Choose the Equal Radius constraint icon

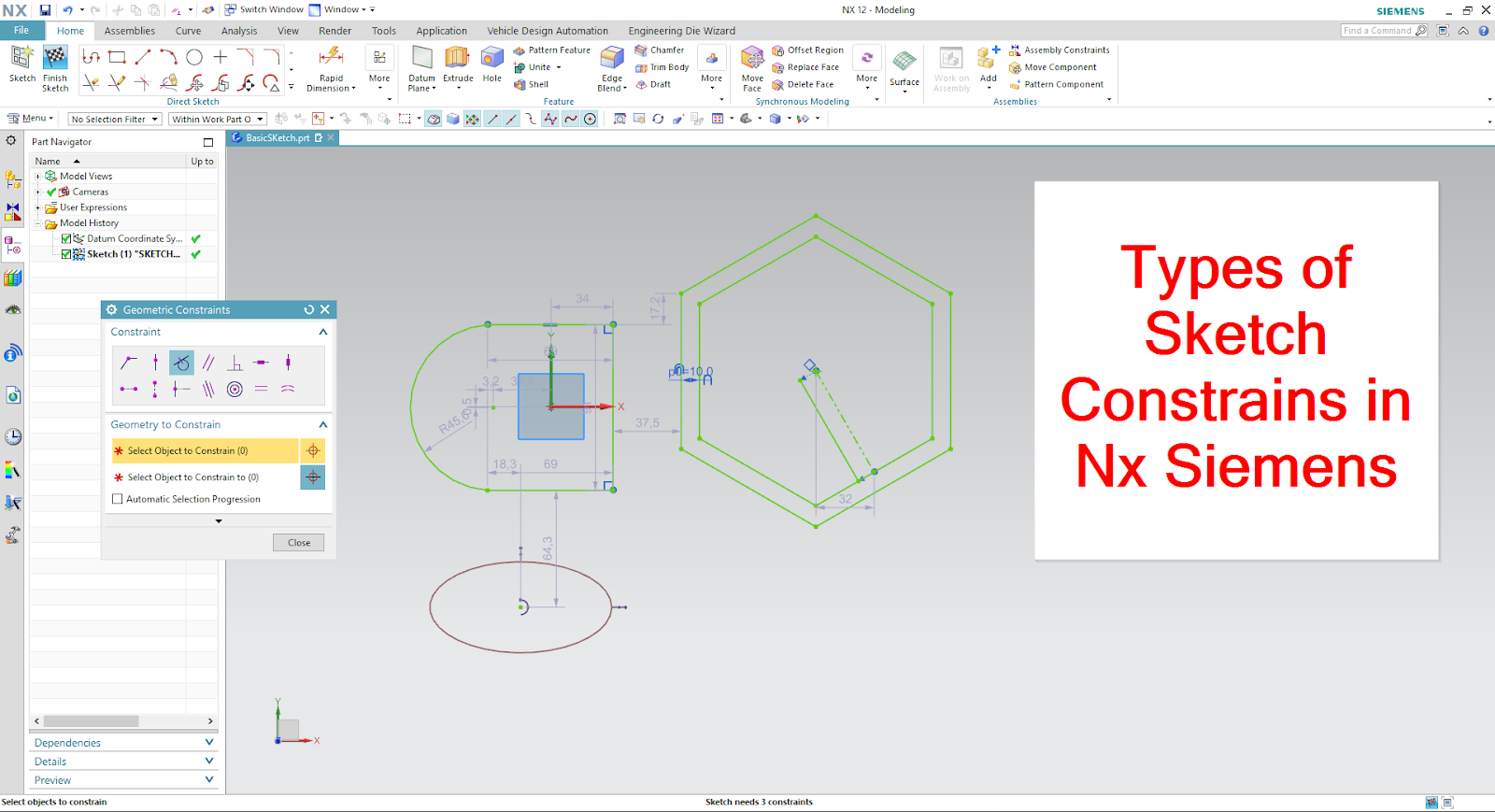pyautogui.click(x=288, y=389)
